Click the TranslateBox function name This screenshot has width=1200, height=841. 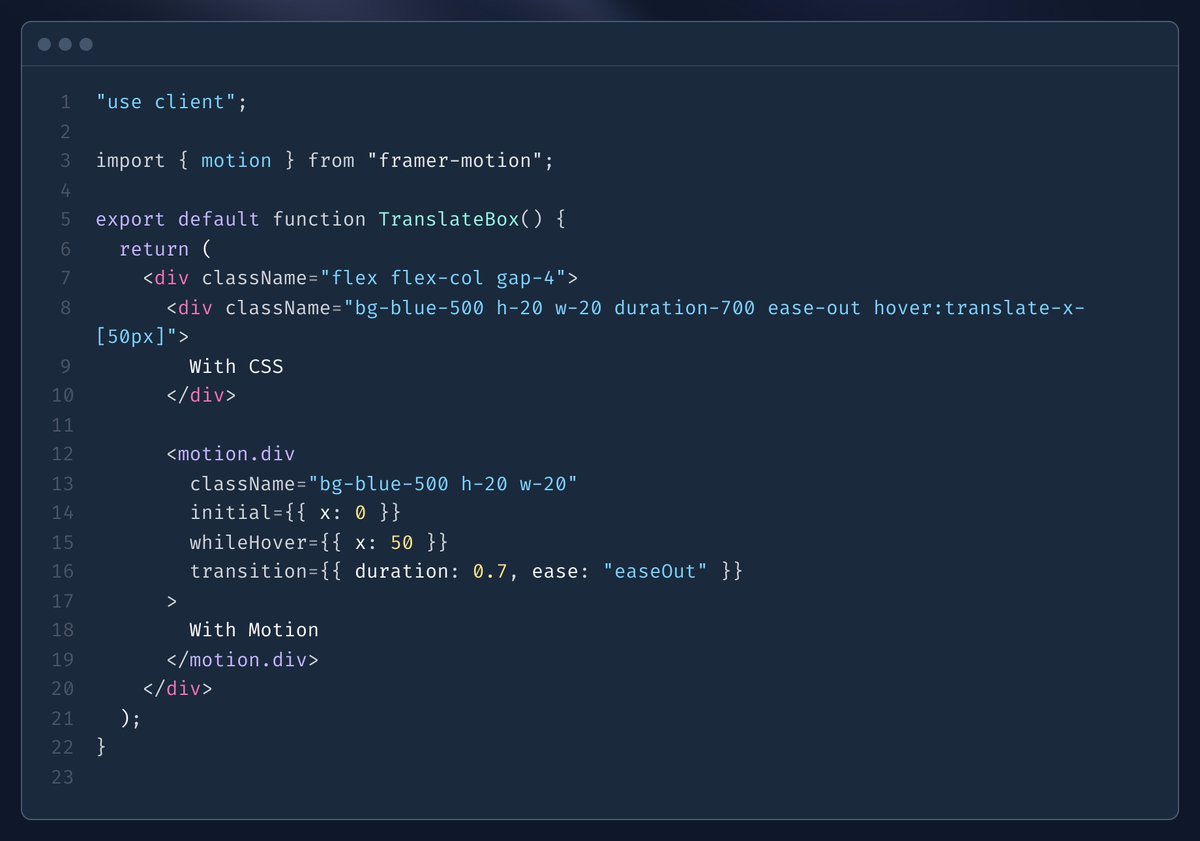click(x=448, y=219)
